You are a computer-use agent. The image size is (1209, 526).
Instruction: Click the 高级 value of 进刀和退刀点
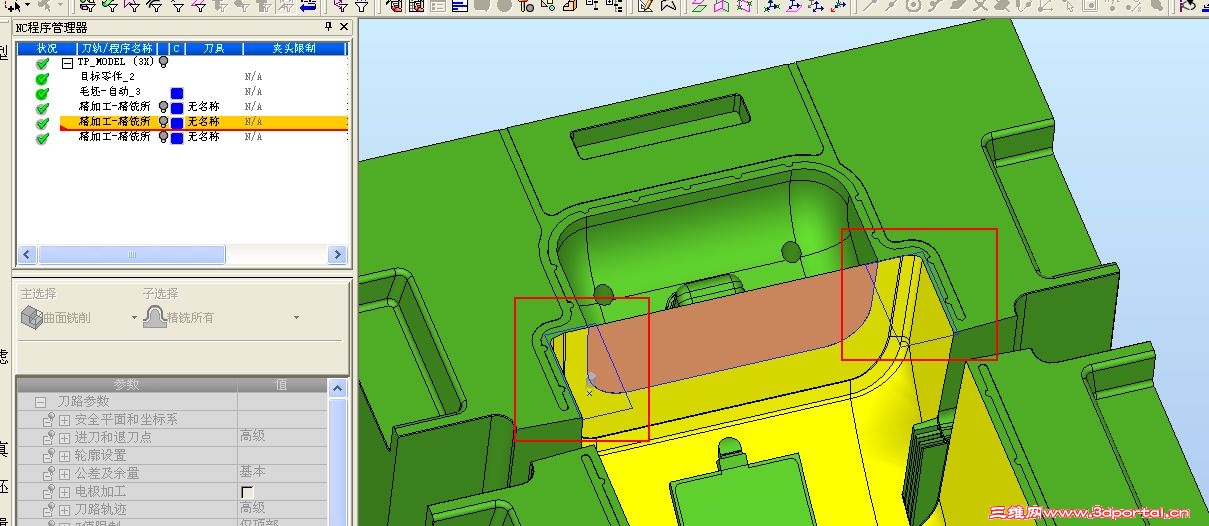coord(252,437)
